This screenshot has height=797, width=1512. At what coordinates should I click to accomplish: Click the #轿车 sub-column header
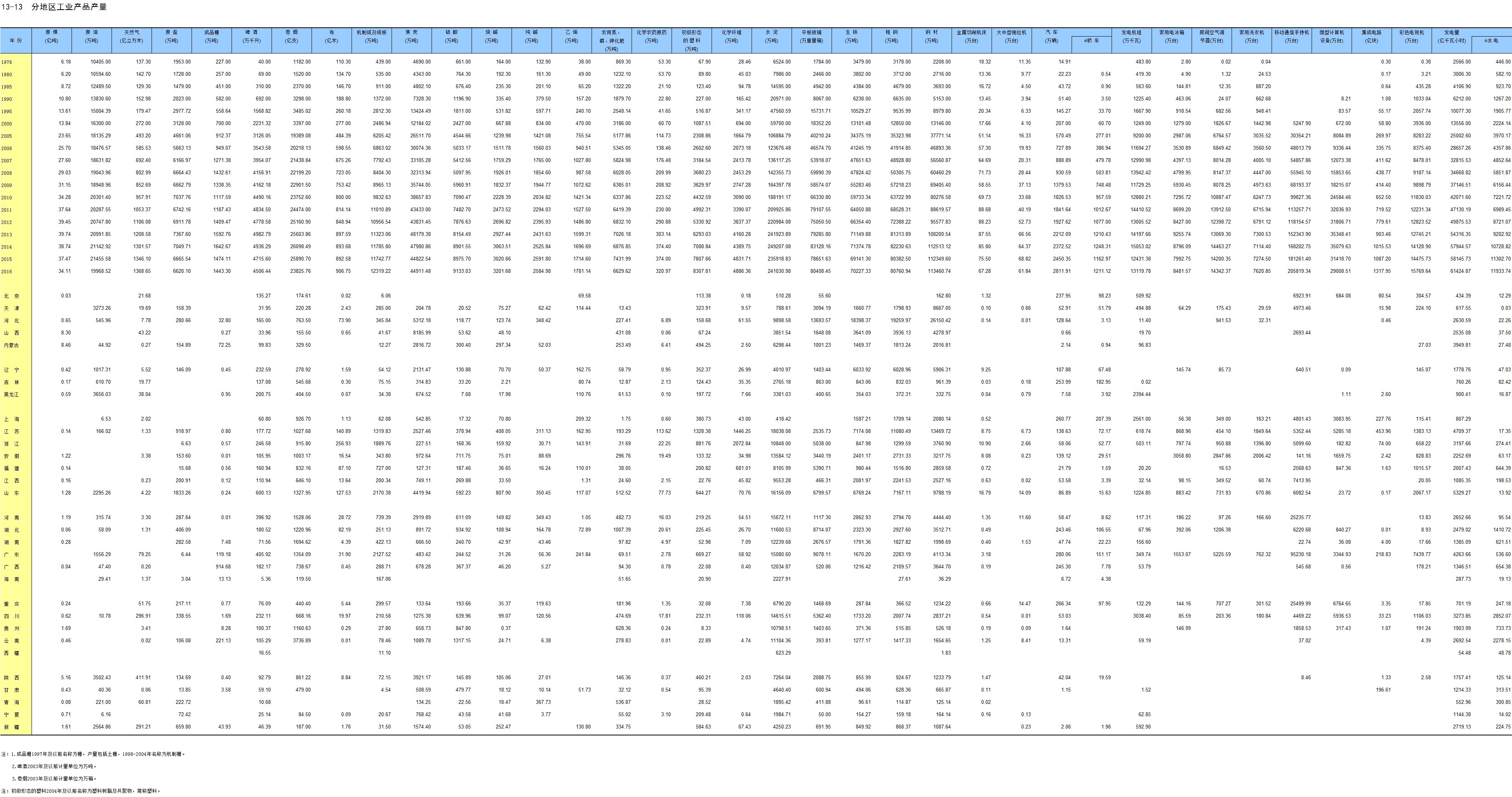[x=1091, y=45]
